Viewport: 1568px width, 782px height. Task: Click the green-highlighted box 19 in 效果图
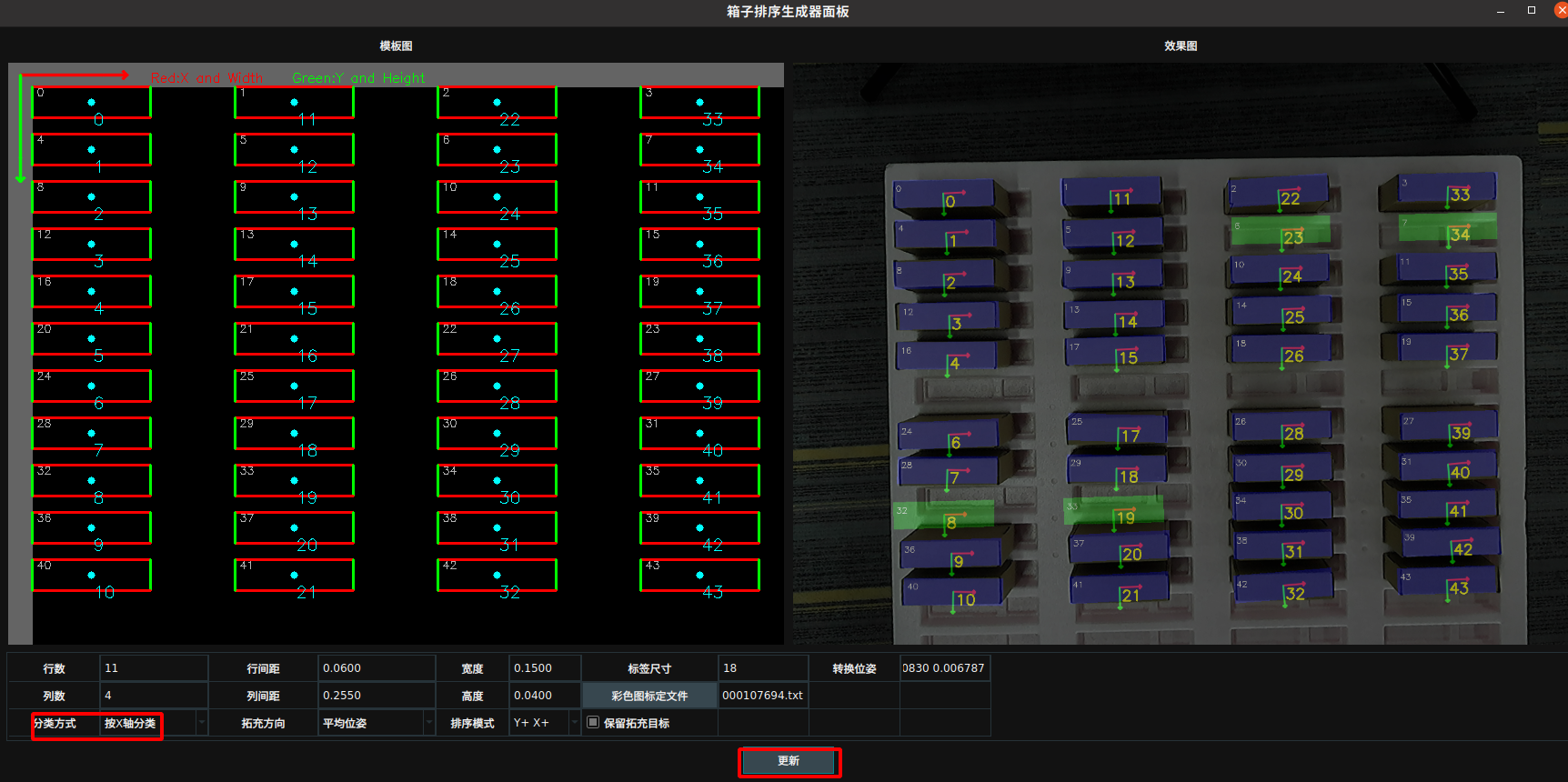point(1114,509)
